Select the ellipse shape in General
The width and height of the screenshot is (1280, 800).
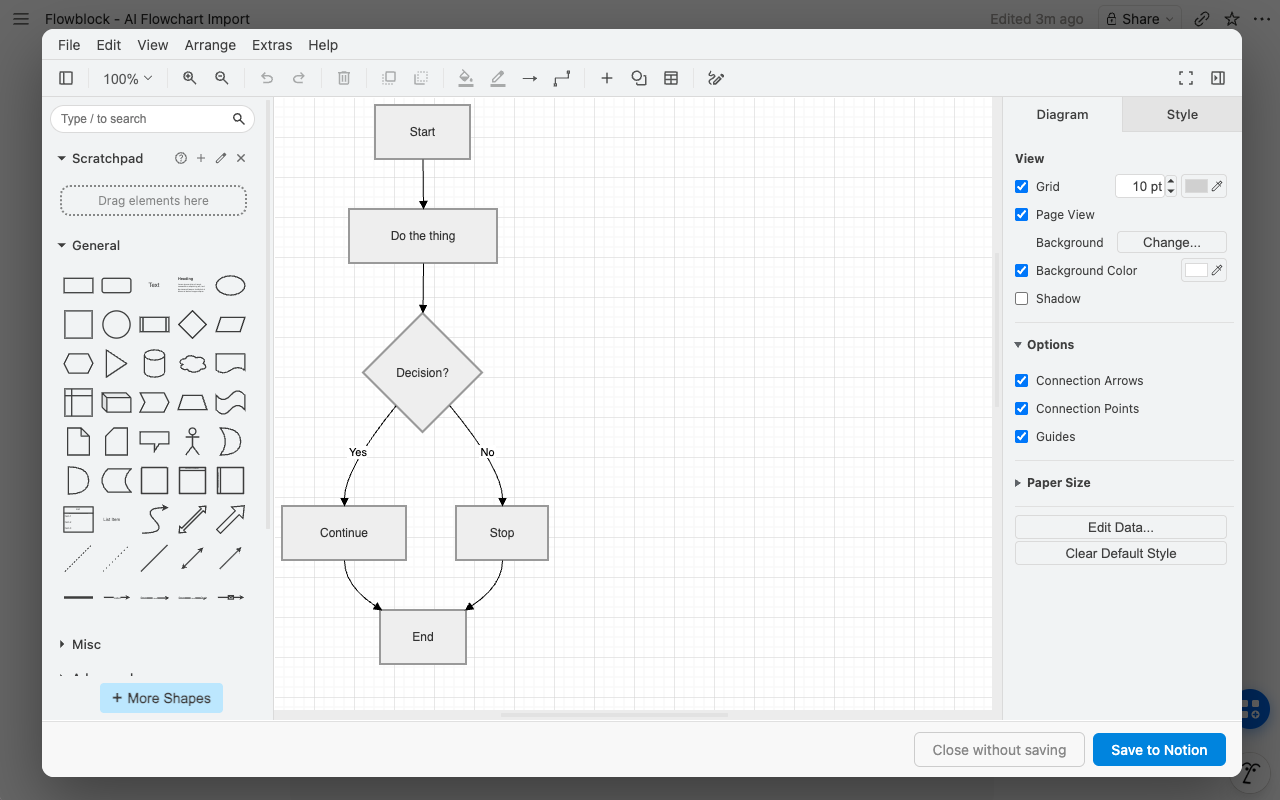[231, 286]
